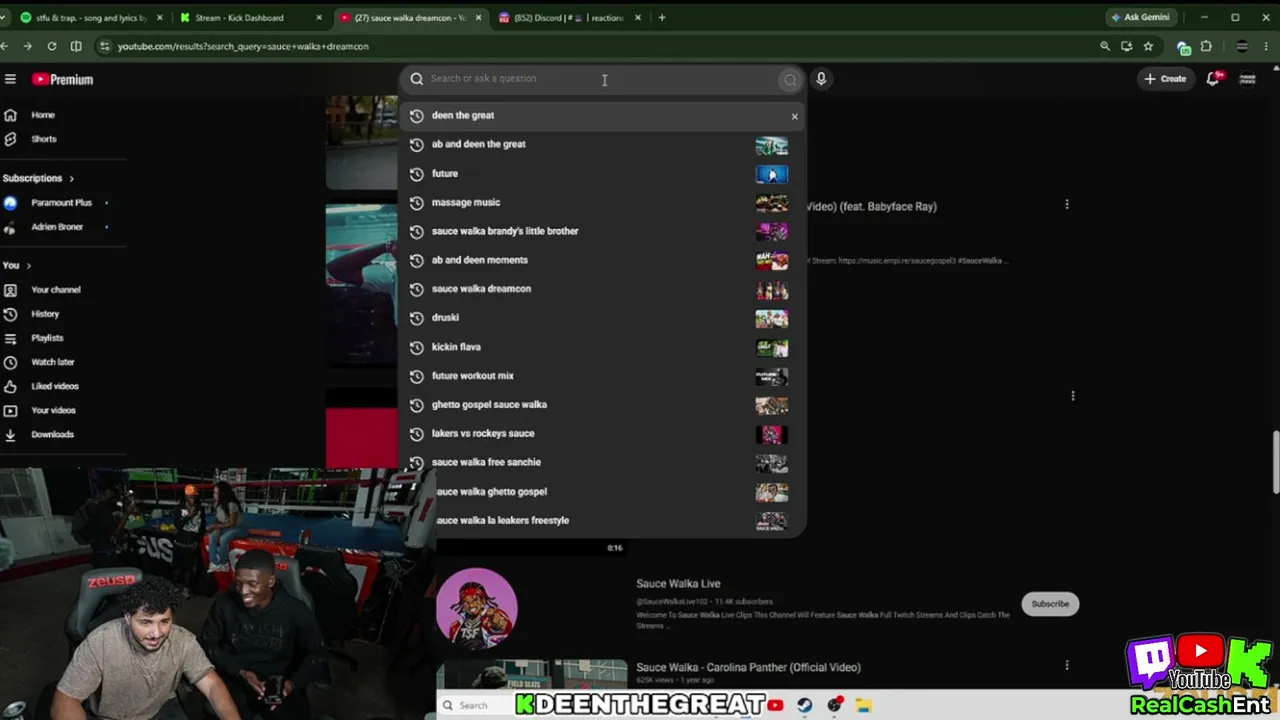Click the Create button
Screen dimensions: 1280x720
(1165, 79)
